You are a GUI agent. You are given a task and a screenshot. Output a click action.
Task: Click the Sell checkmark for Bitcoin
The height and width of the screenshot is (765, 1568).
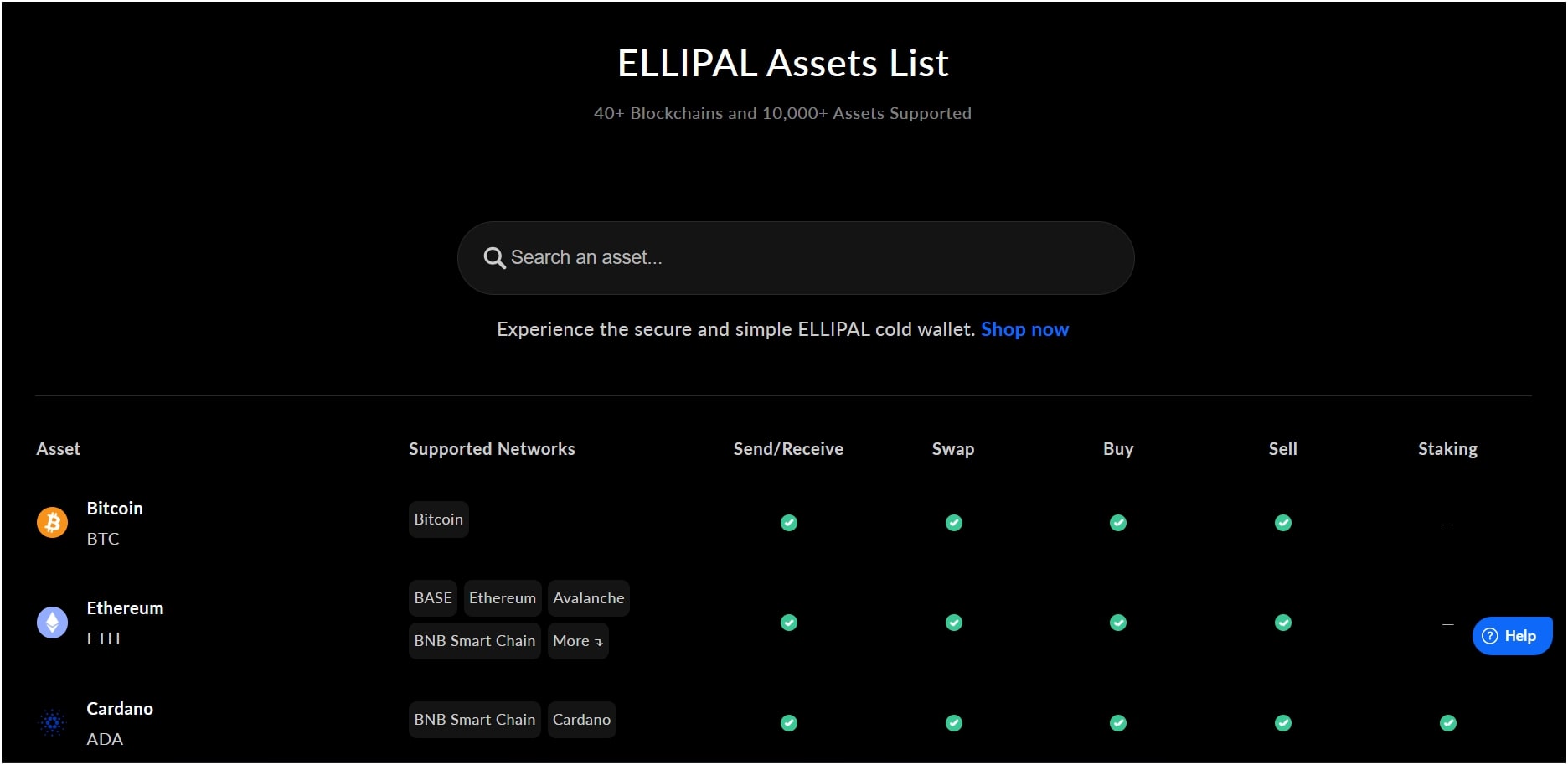coord(1283,523)
